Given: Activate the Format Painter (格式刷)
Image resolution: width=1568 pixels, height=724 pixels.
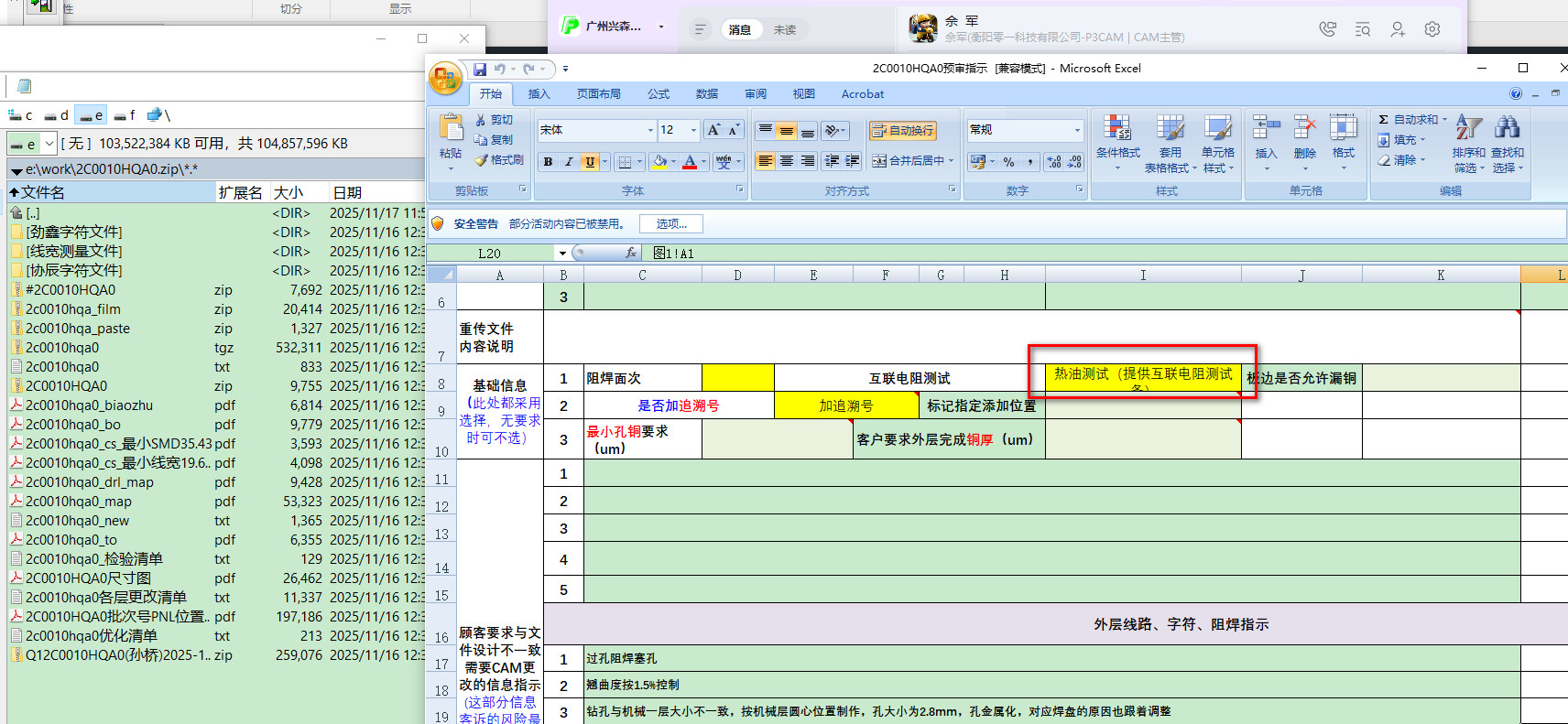Looking at the screenshot, I should tap(499, 160).
